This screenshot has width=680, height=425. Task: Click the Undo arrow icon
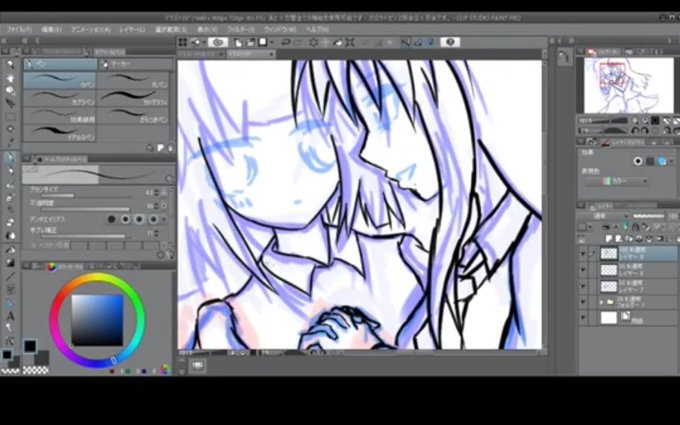coord(285,42)
